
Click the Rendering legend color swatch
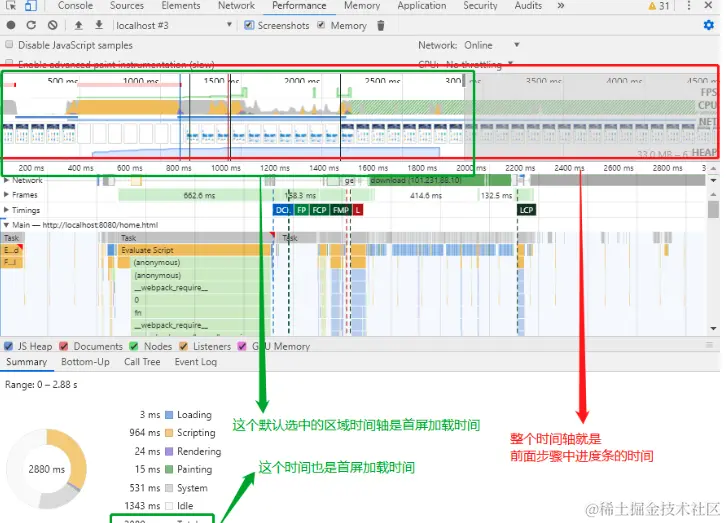(169, 451)
